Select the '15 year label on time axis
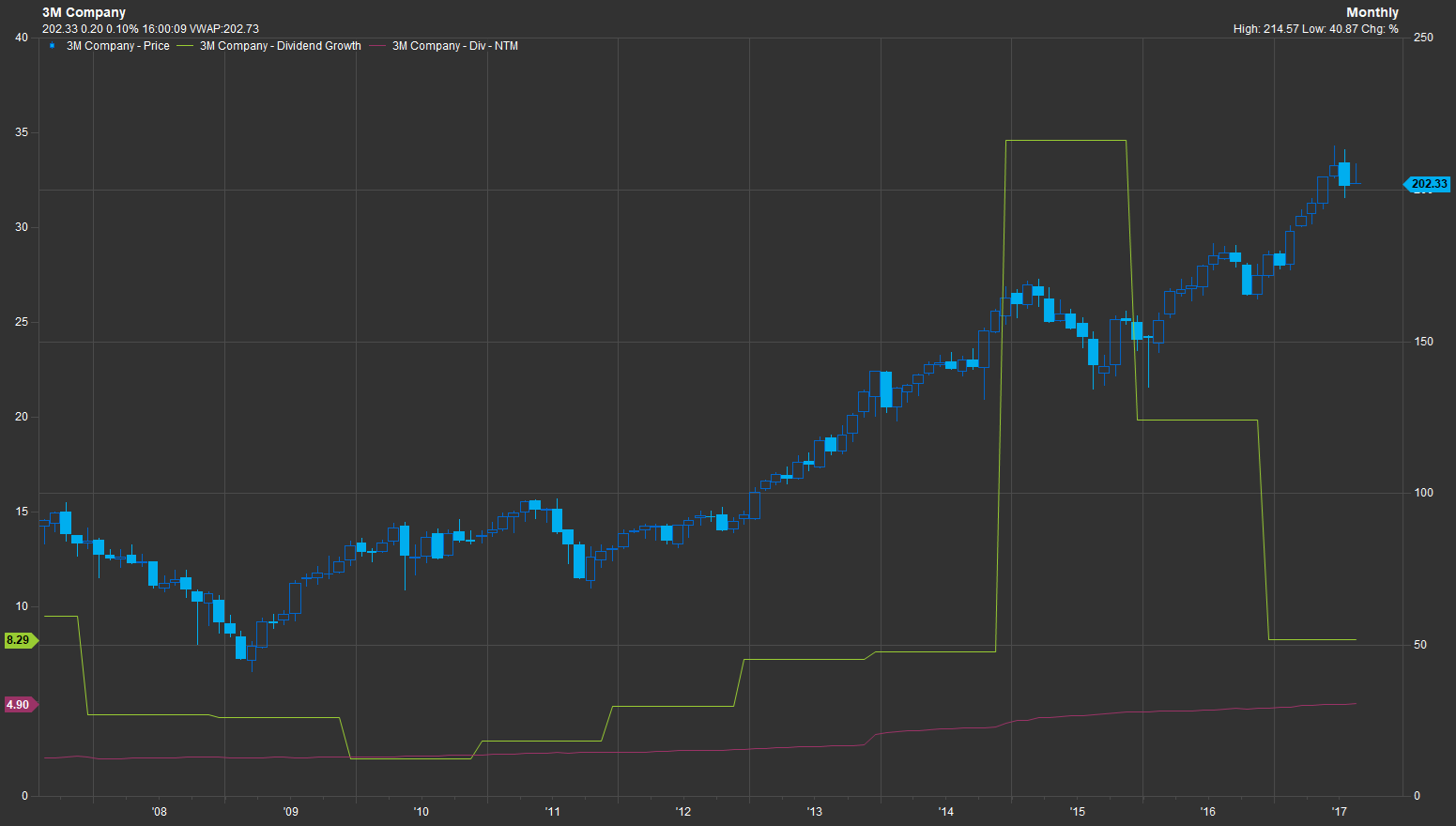Image resolution: width=1456 pixels, height=826 pixels. click(1077, 812)
